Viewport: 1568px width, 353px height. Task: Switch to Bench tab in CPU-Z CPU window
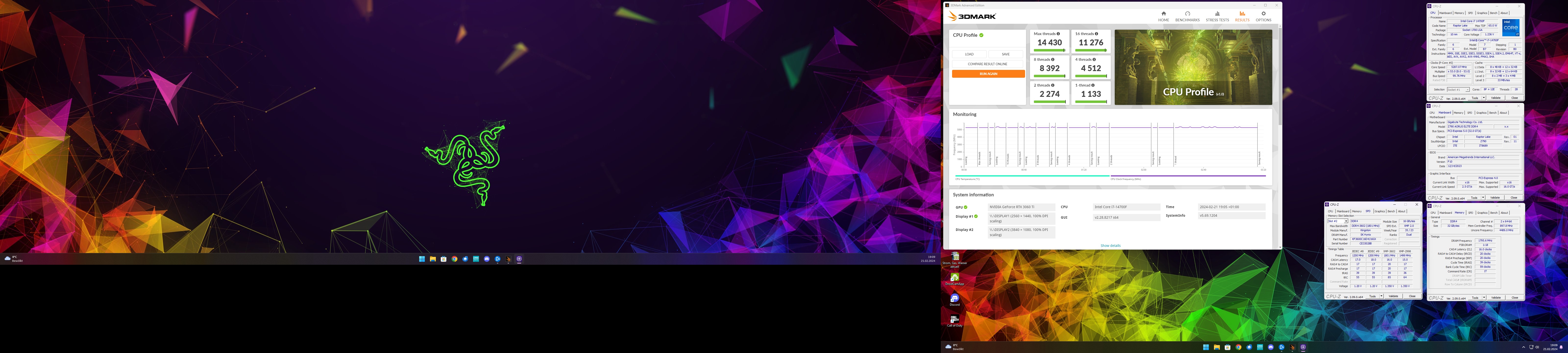click(1494, 13)
